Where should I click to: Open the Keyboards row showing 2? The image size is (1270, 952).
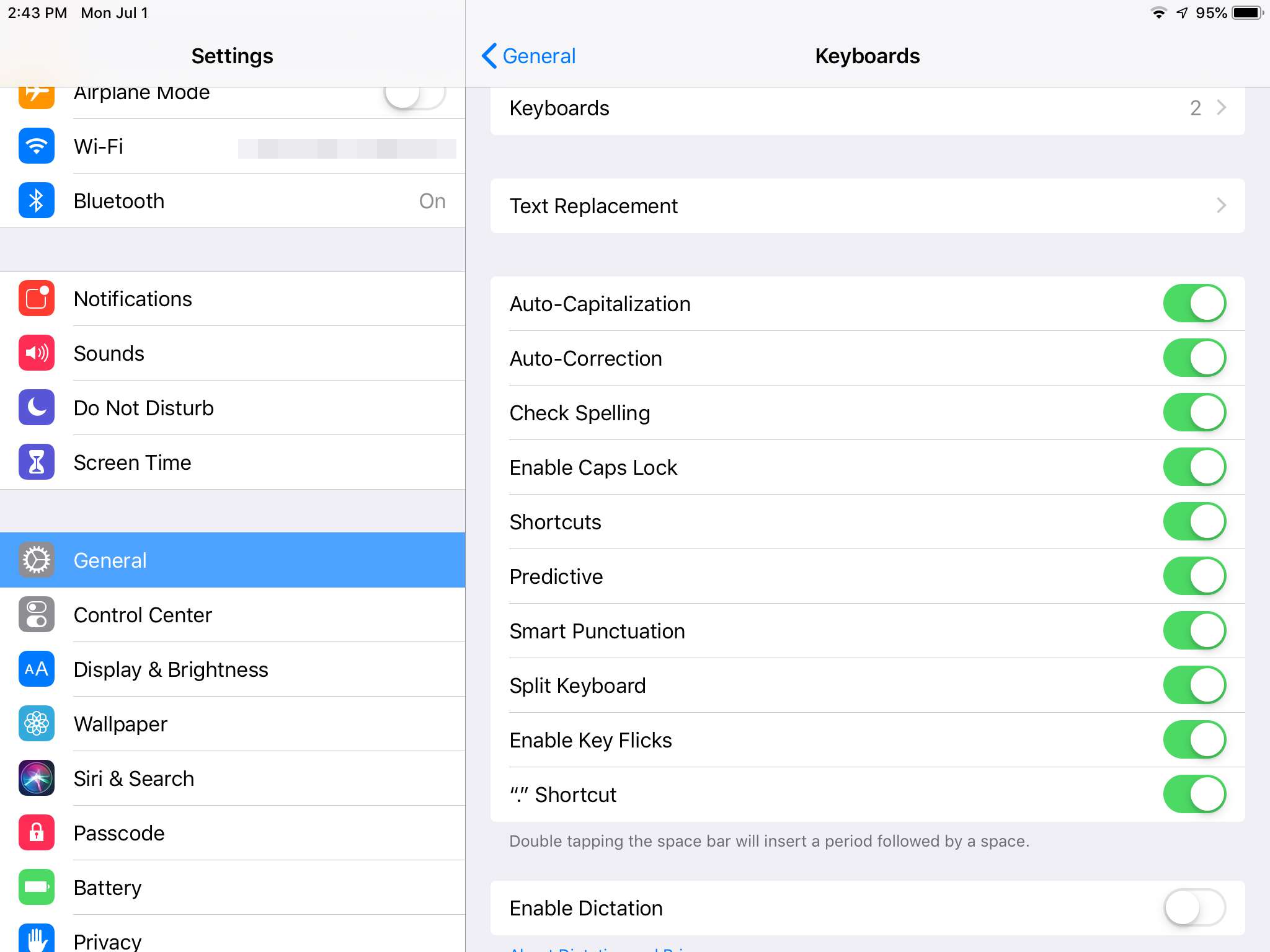(868, 110)
